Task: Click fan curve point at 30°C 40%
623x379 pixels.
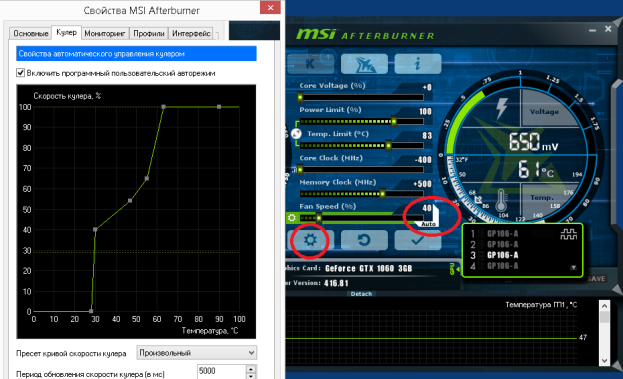Action: point(95,230)
